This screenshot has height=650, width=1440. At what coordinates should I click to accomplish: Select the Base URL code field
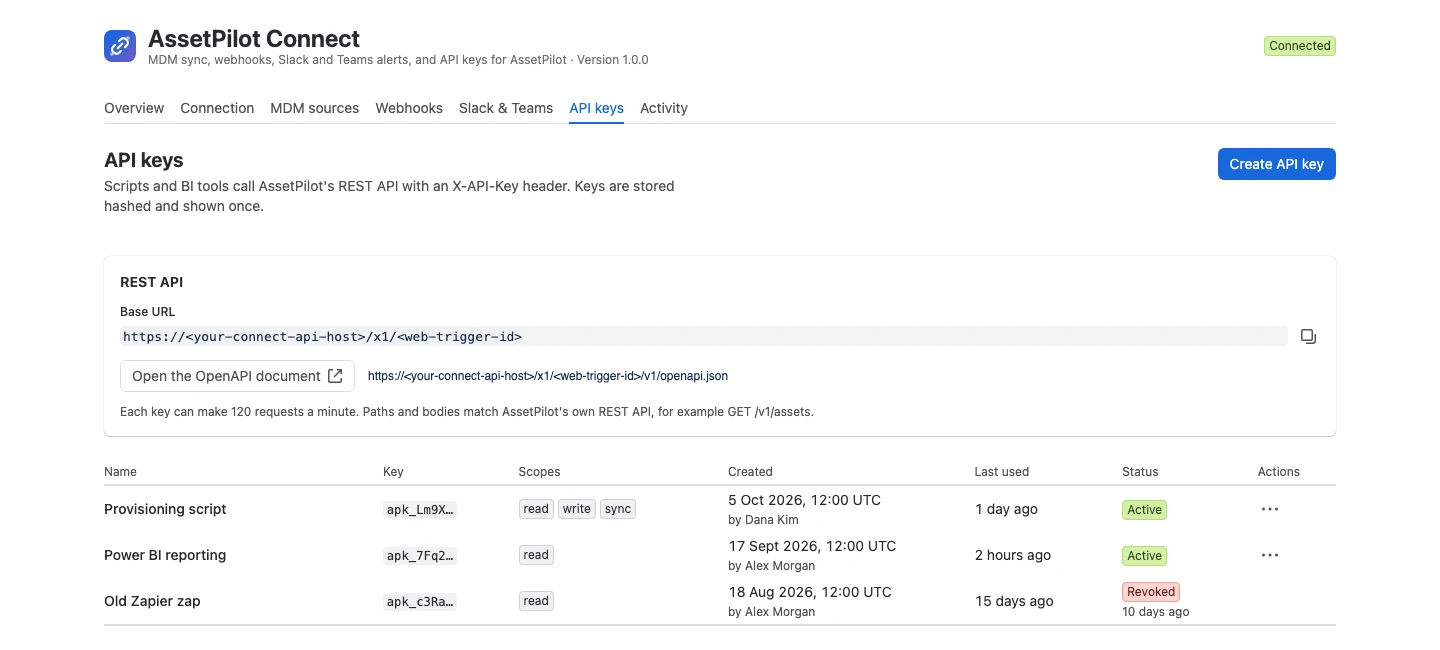704,336
